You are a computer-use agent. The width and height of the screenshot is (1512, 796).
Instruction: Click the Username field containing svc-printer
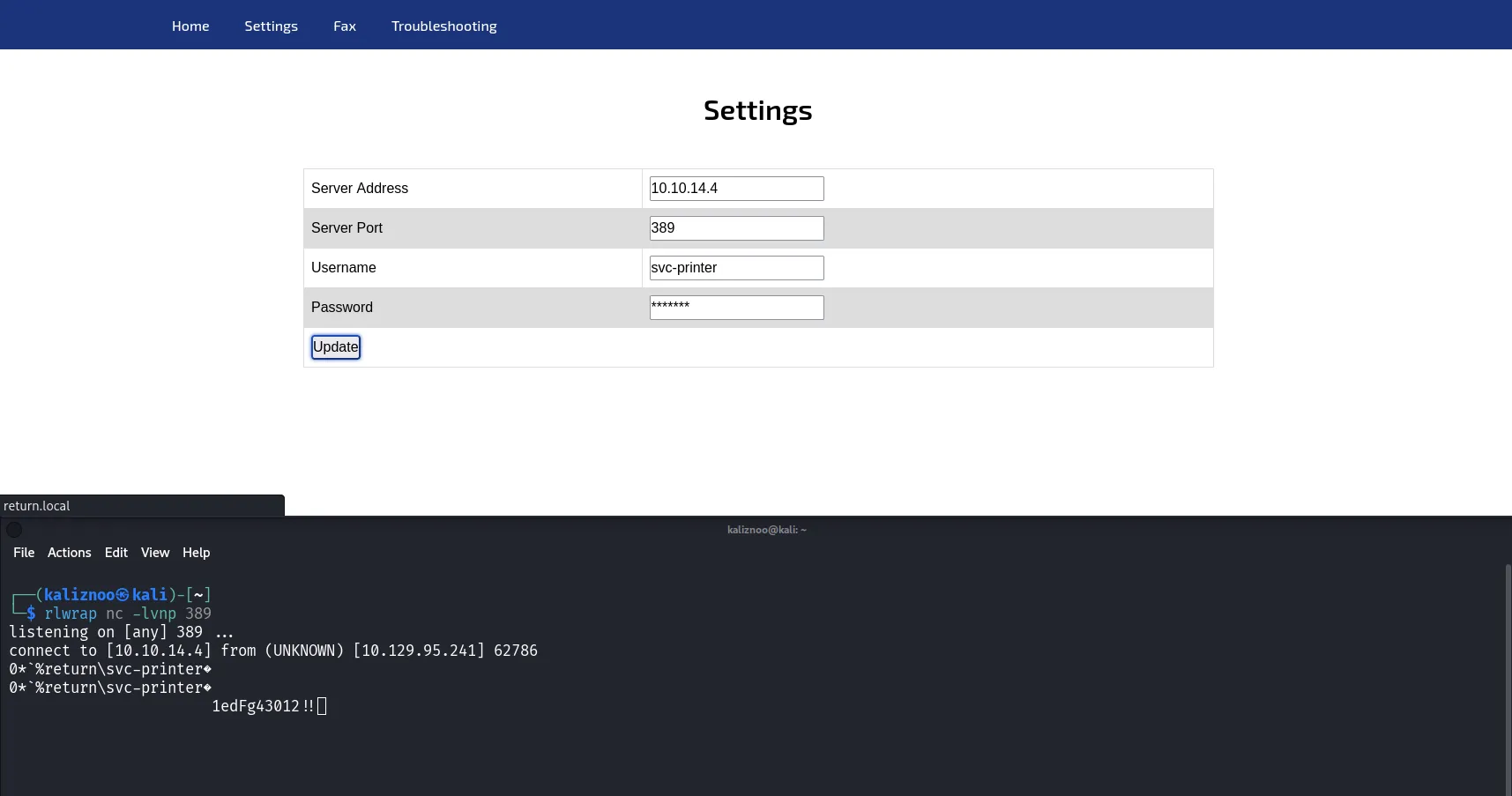pos(736,268)
